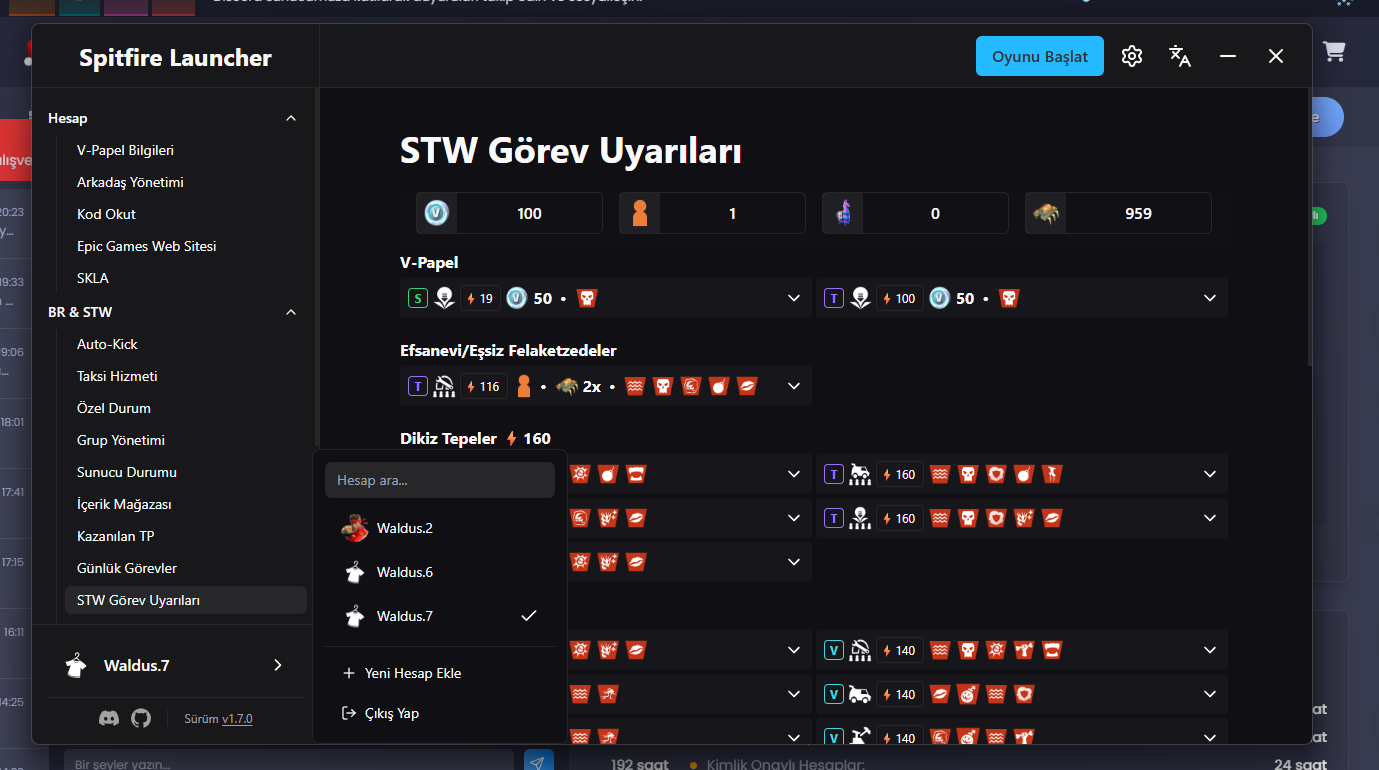Switch to the Waldus.2 account
The width and height of the screenshot is (1379, 770).
440,528
